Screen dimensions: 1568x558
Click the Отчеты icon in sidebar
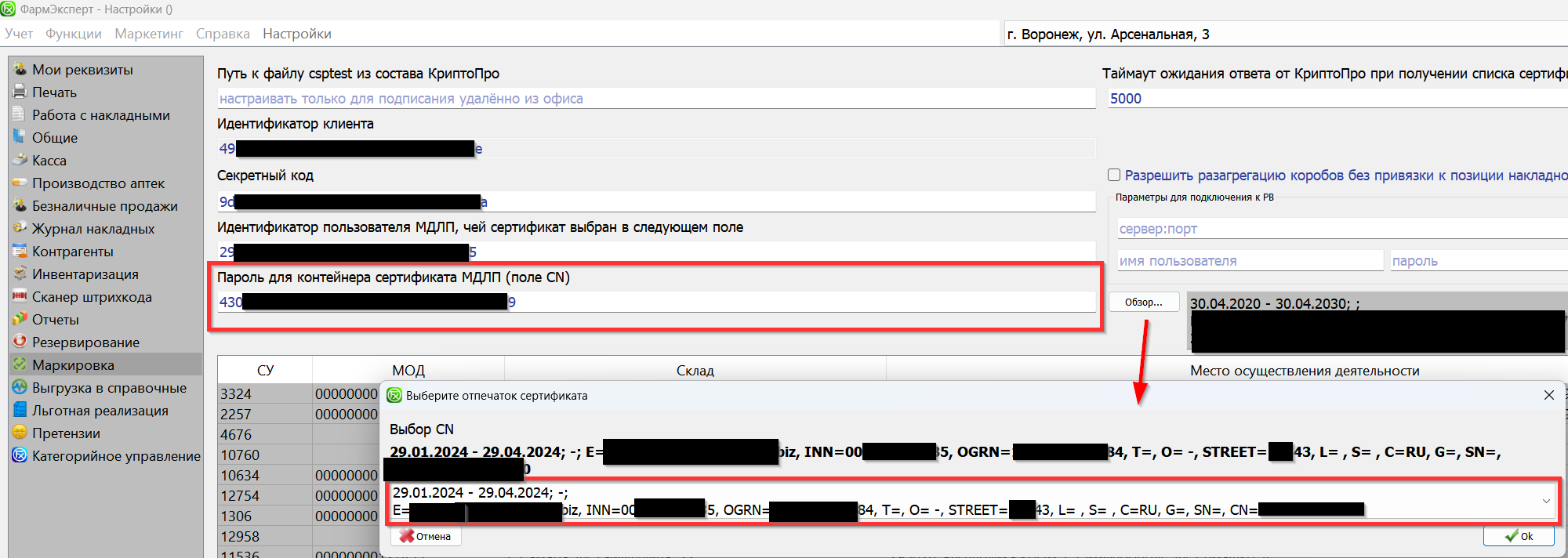point(20,319)
